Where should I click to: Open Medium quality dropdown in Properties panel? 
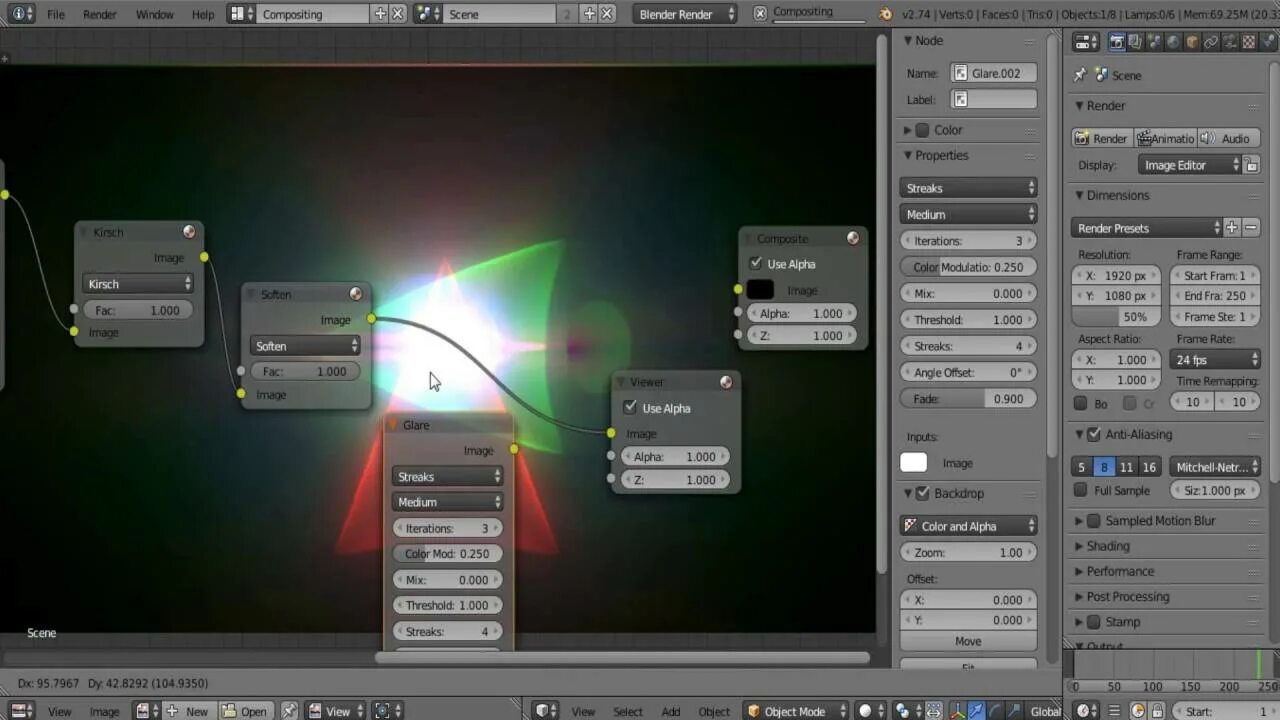[968, 214]
